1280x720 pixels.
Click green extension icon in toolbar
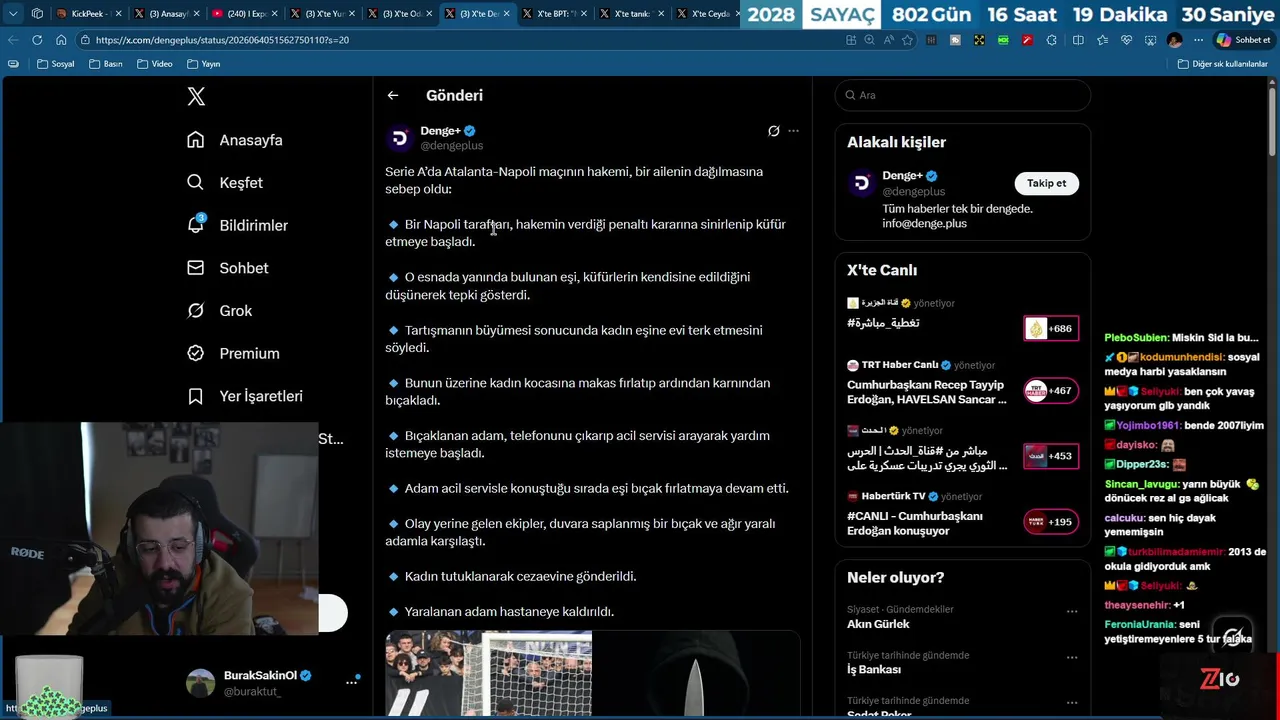(1003, 40)
